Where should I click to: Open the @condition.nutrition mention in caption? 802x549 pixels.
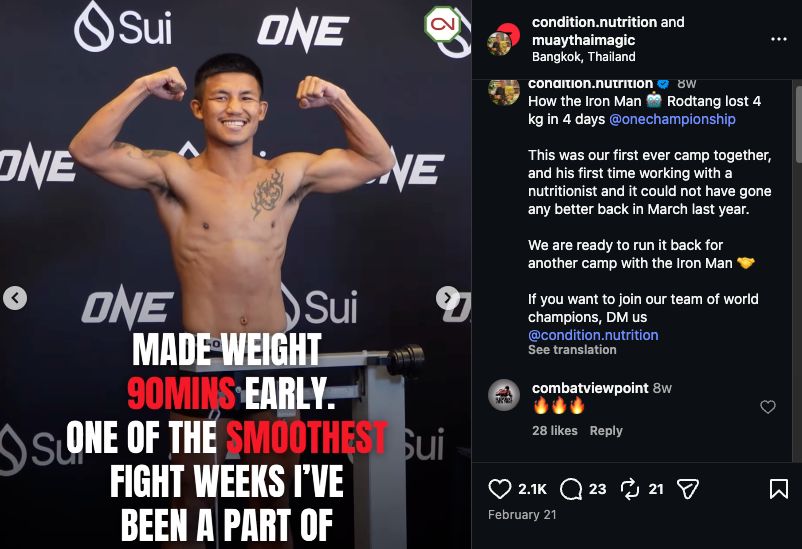(593, 335)
